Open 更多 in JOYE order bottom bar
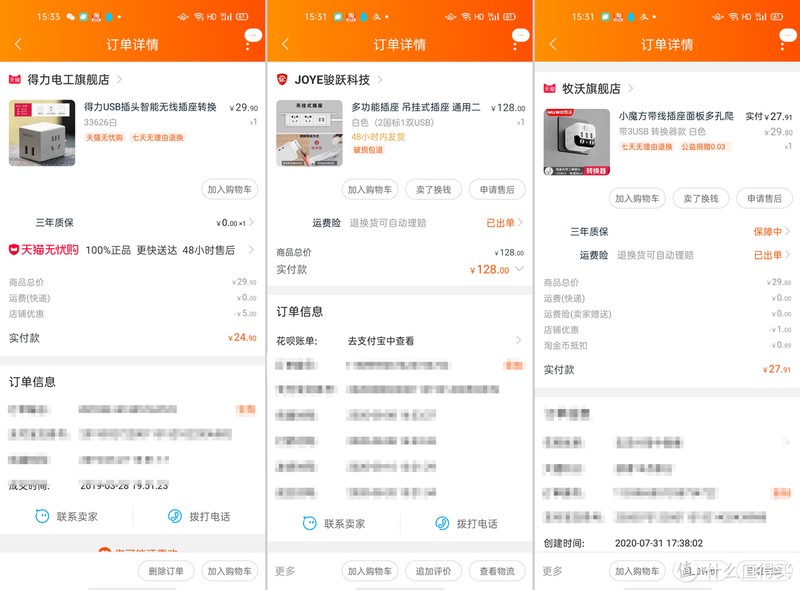The image size is (800, 590). coord(285,571)
